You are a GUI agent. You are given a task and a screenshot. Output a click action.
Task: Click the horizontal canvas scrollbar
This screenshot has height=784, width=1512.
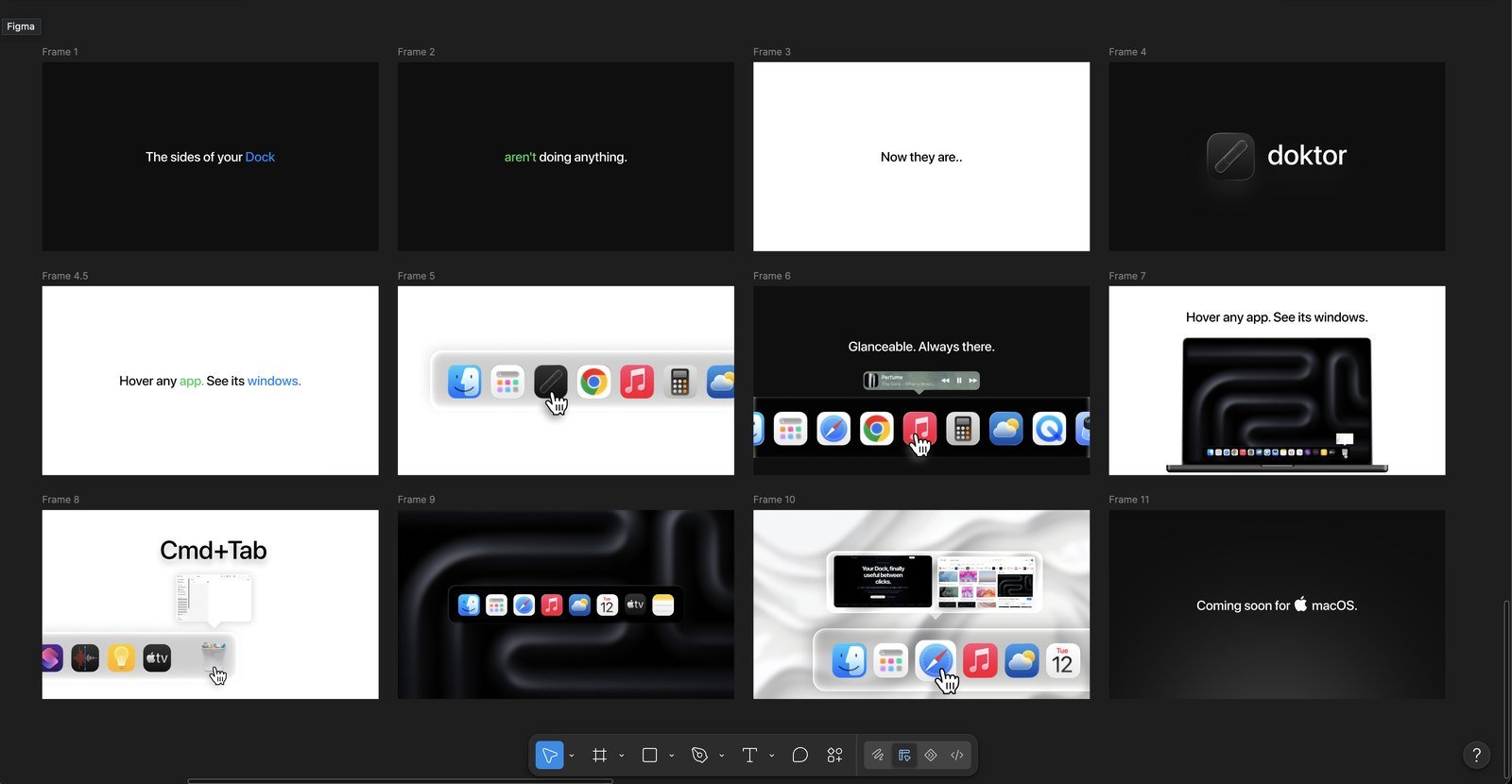(x=400, y=781)
